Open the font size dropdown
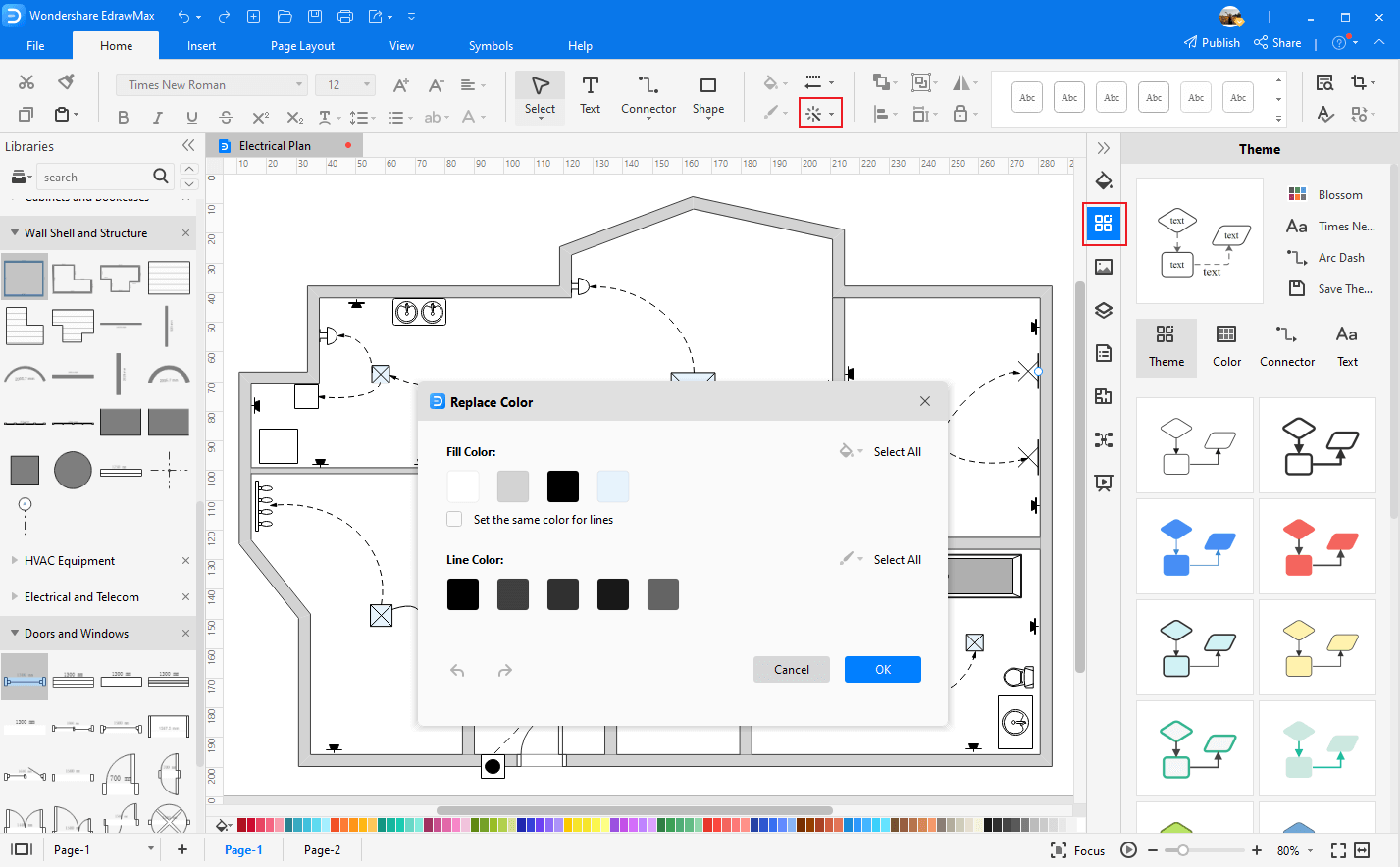Viewport: 1400px width, 867px height. point(345,85)
